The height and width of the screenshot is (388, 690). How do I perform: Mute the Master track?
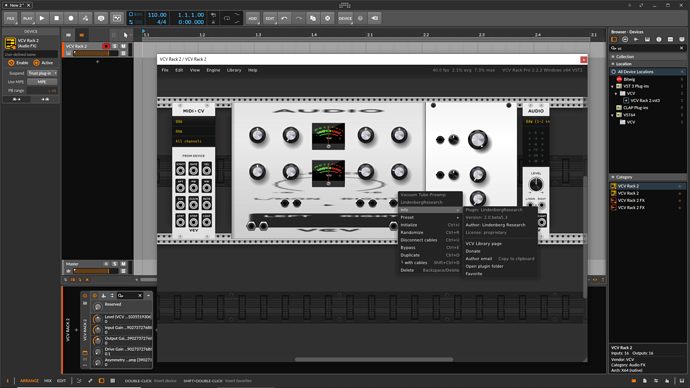(x=124, y=264)
